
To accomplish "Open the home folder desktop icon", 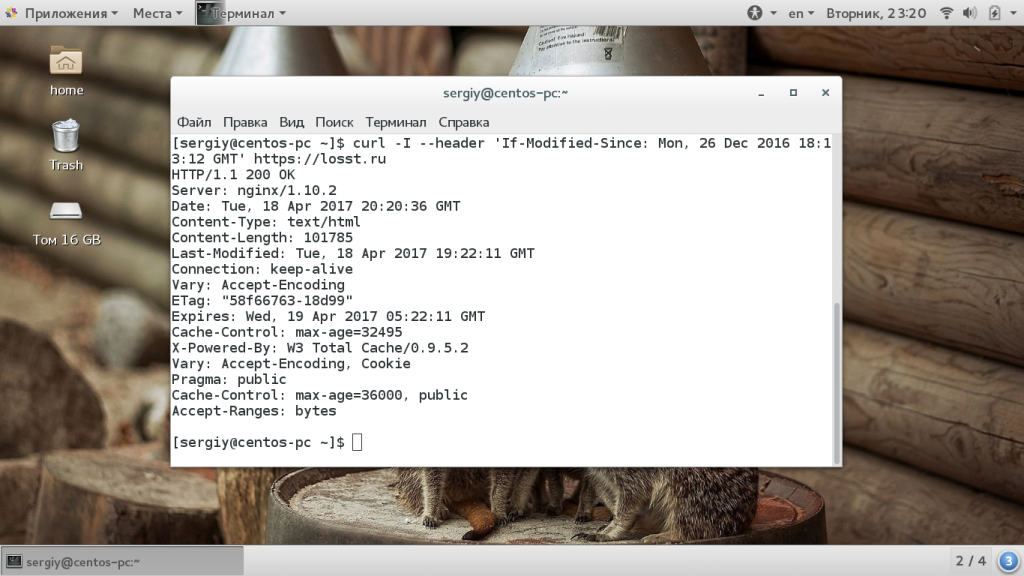I will click(x=66, y=68).
